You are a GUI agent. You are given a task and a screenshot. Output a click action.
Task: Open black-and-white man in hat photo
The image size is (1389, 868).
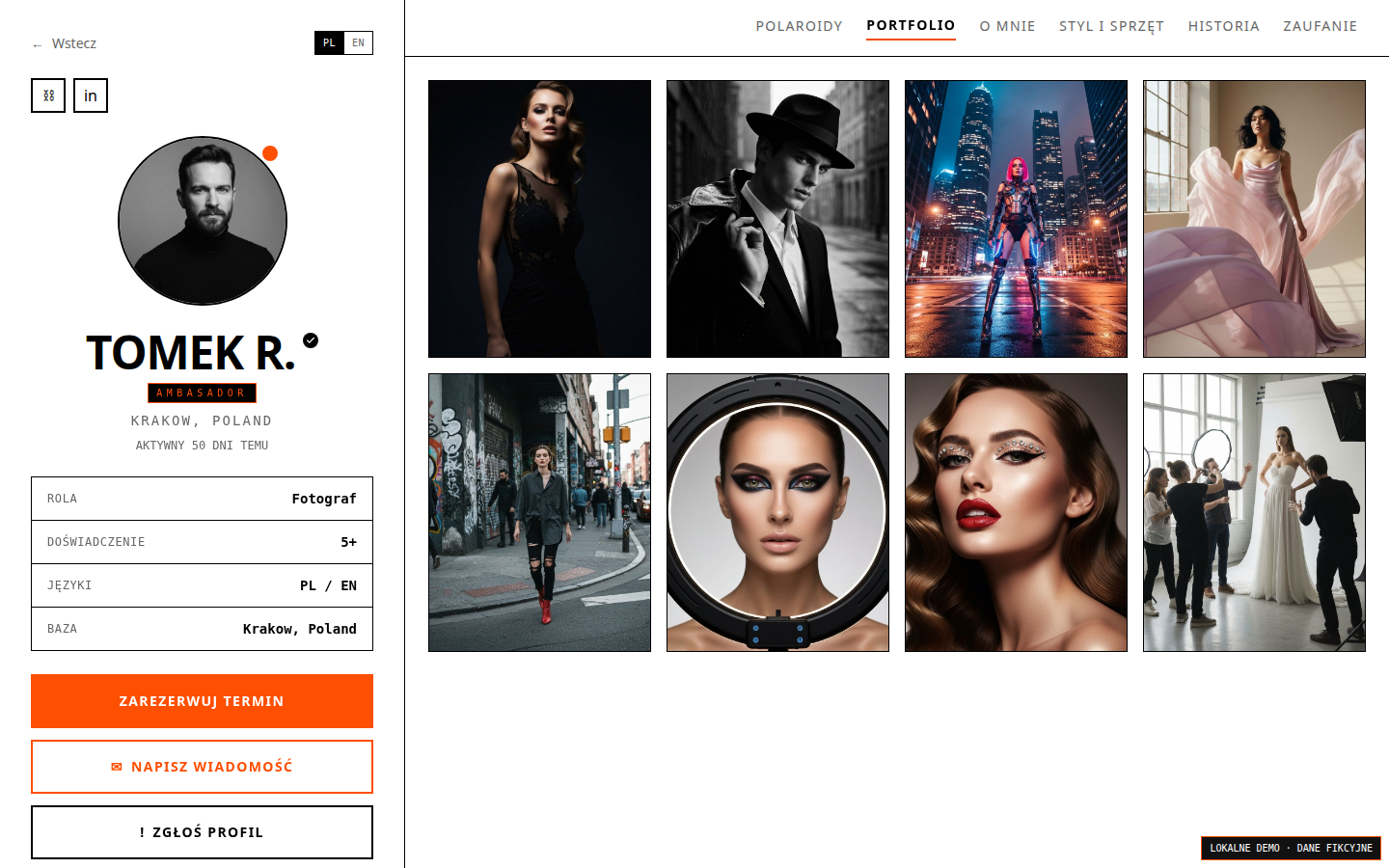777,219
